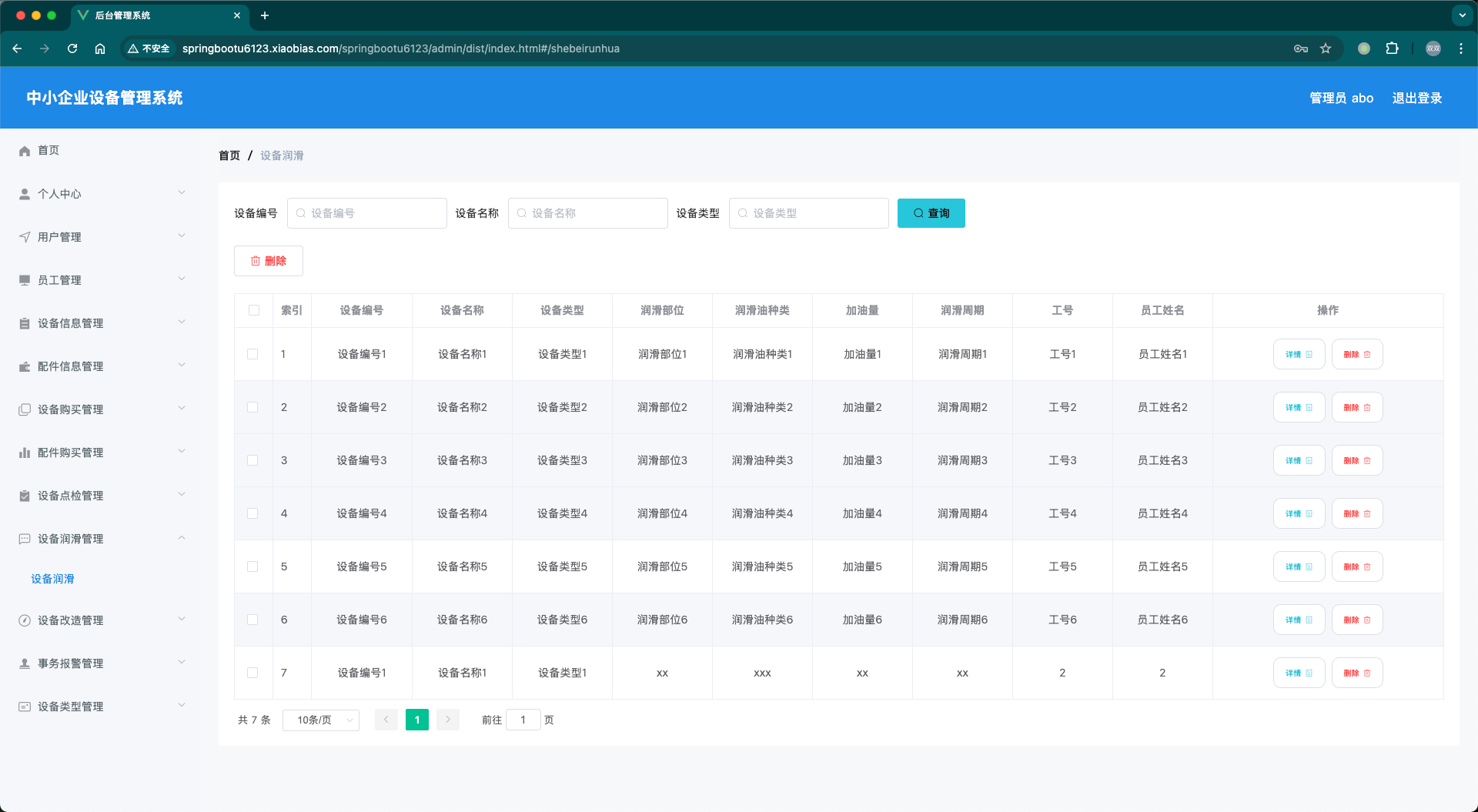
Task: Open the 设备点检管理 menu label
Action: 70,496
